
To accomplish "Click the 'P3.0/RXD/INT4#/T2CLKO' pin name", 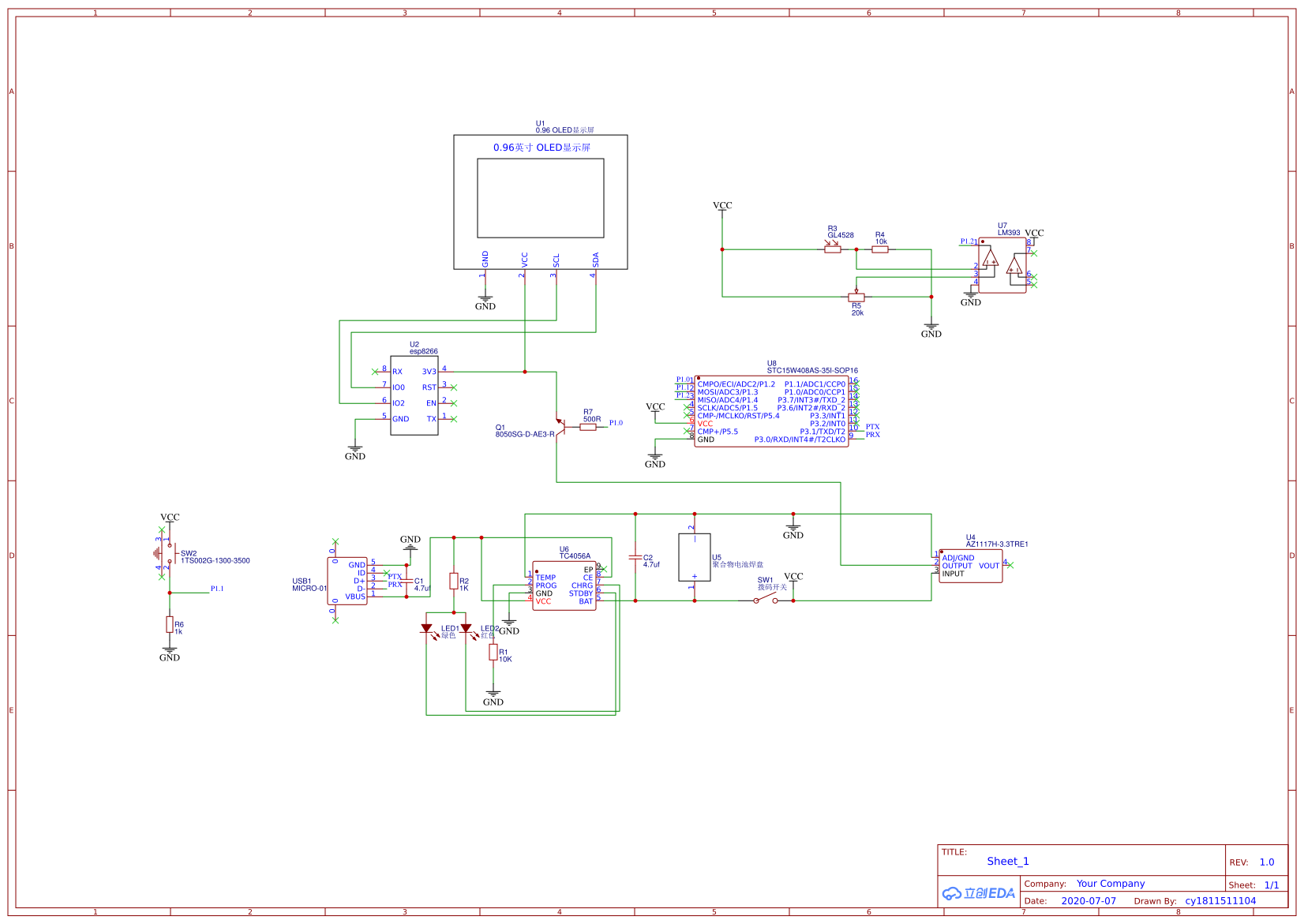I will 800,440.
